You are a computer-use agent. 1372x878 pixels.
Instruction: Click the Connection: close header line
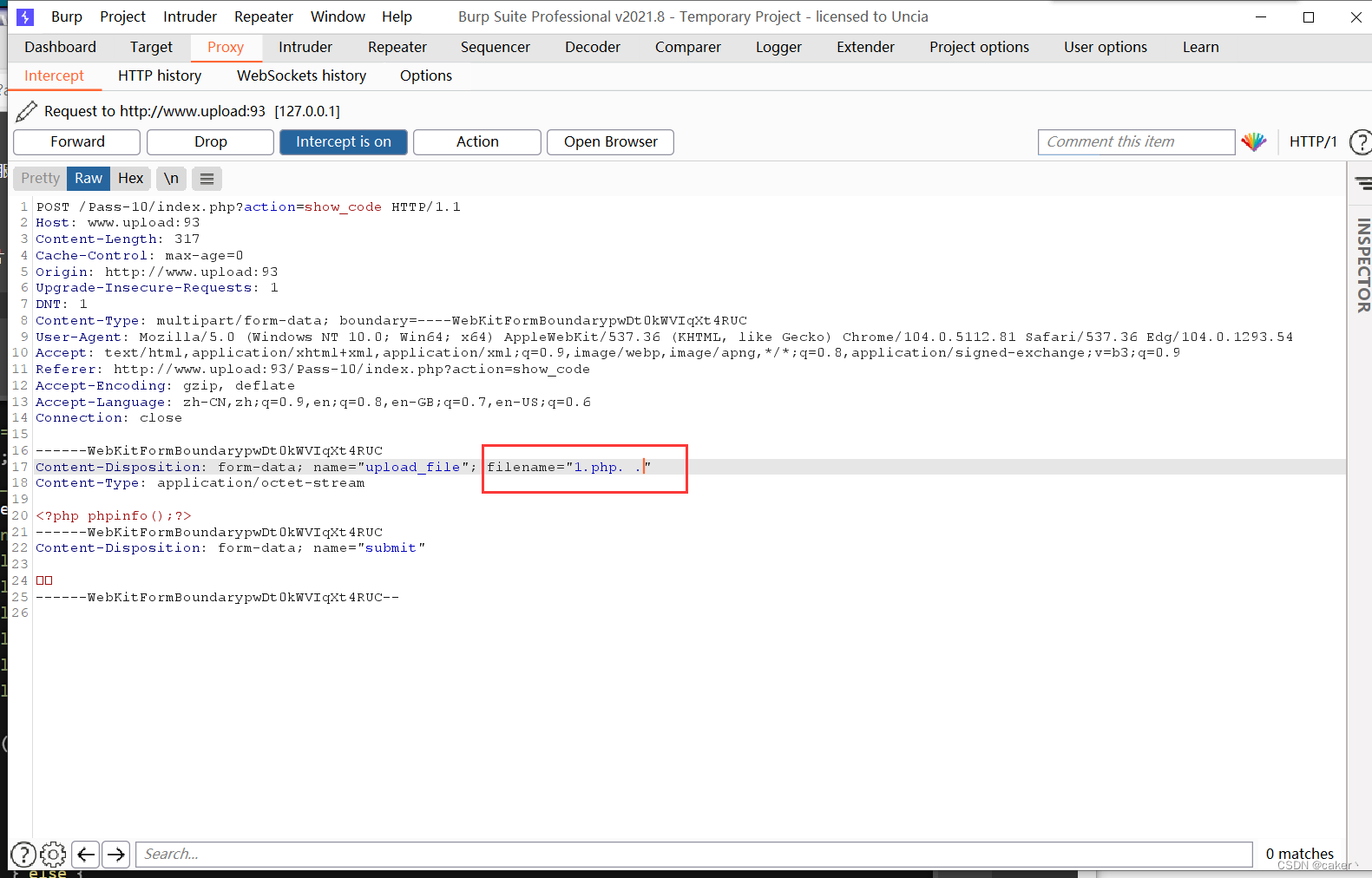click(108, 418)
